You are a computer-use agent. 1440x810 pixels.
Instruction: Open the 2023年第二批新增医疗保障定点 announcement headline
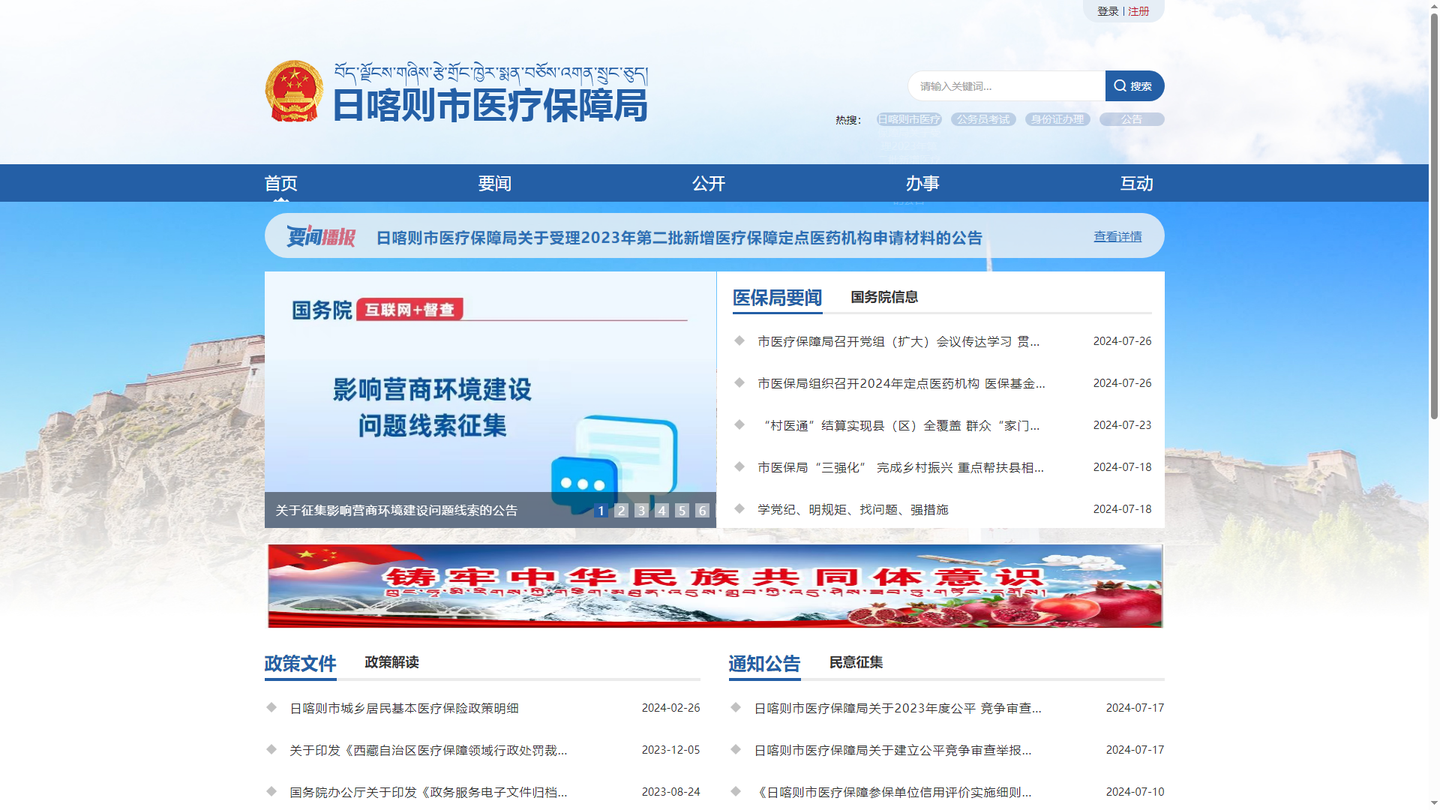(679, 238)
